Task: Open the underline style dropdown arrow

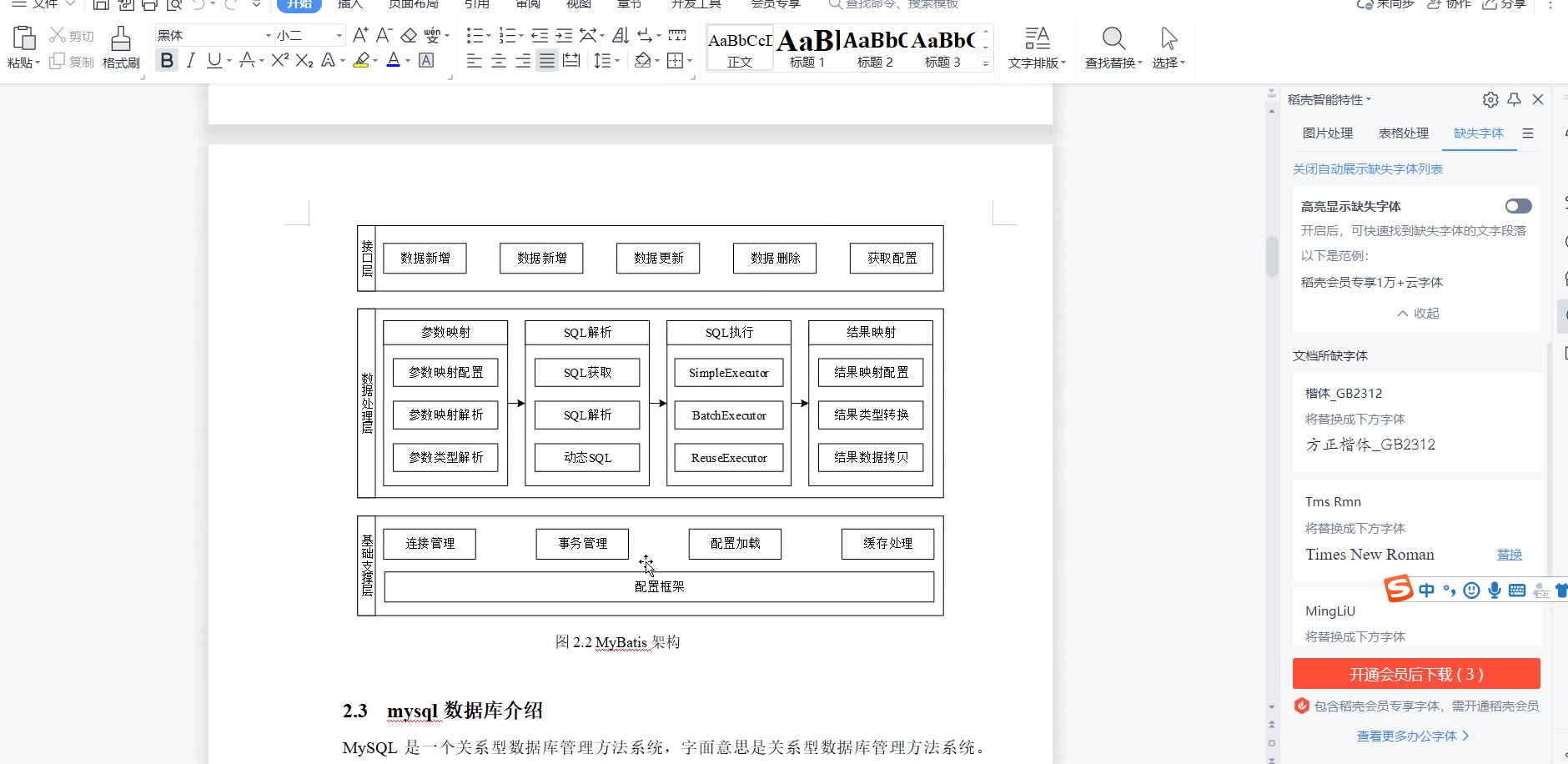Action: click(x=229, y=60)
